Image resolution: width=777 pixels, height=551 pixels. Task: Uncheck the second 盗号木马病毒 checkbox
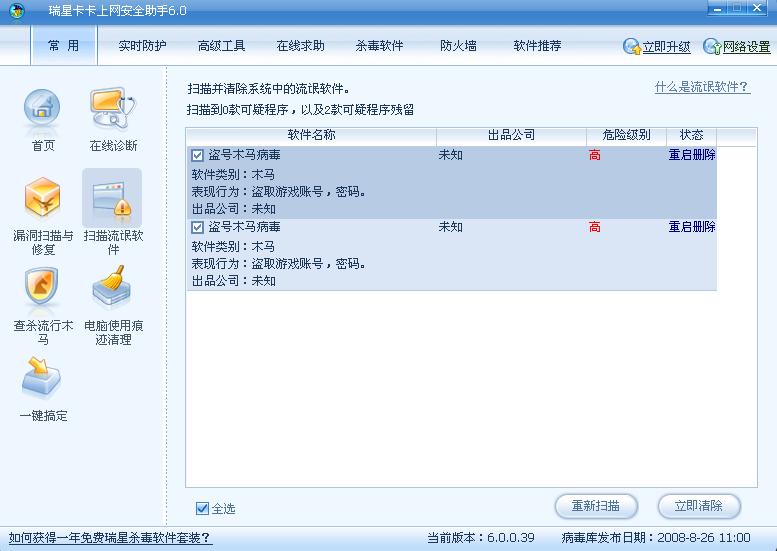pyautogui.click(x=197, y=227)
